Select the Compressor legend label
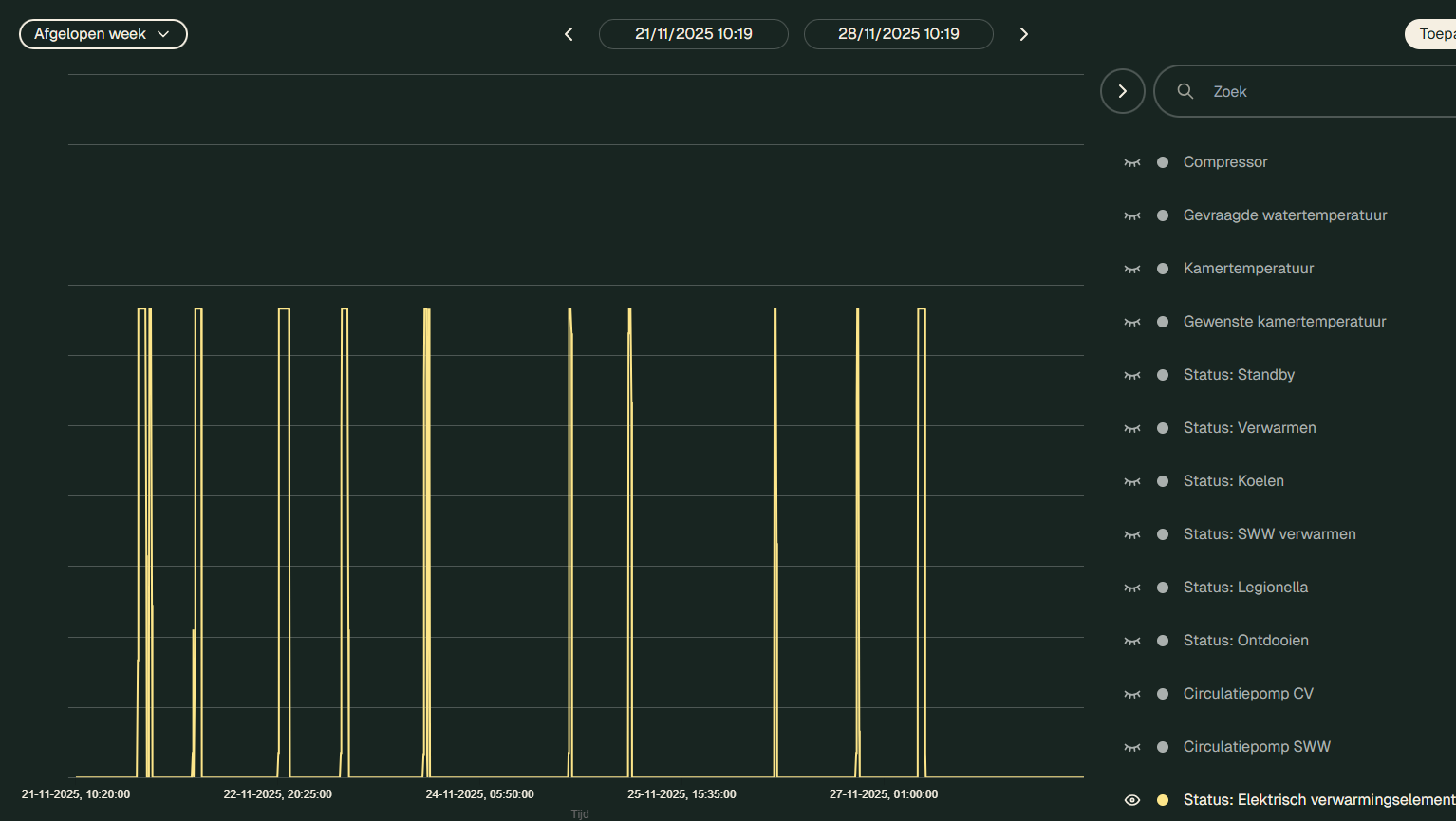Viewport: 1456px width, 821px height. [1225, 162]
